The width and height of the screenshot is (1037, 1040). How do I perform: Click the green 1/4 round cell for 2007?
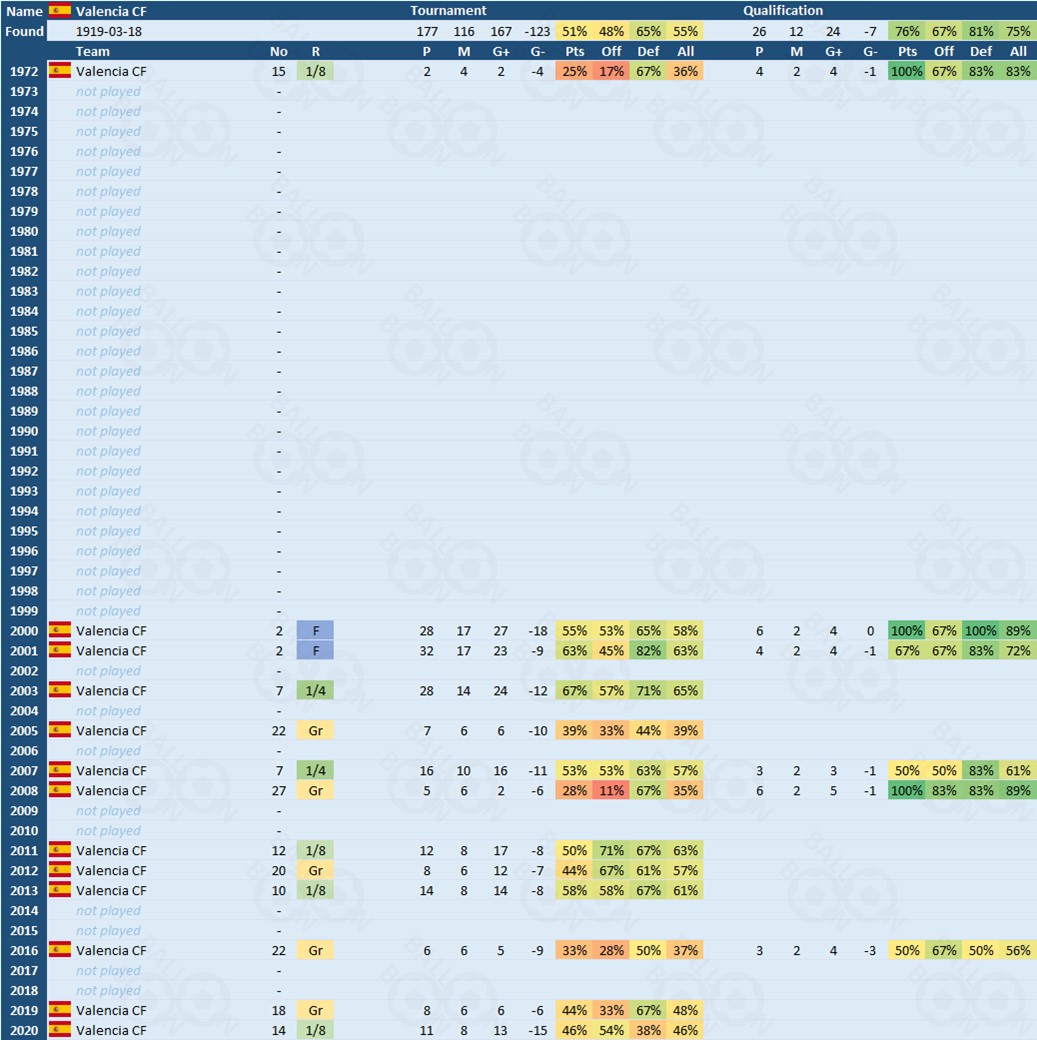click(315, 771)
